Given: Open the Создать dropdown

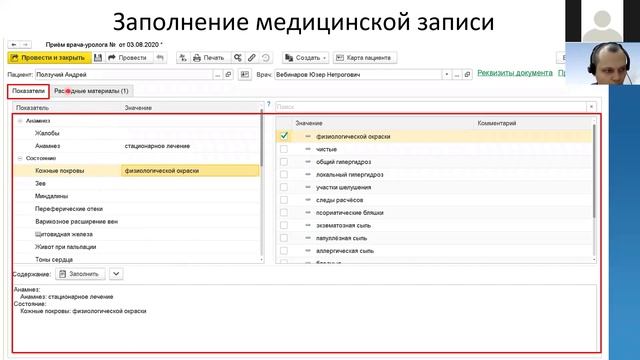Looking at the screenshot, I should [x=306, y=58].
